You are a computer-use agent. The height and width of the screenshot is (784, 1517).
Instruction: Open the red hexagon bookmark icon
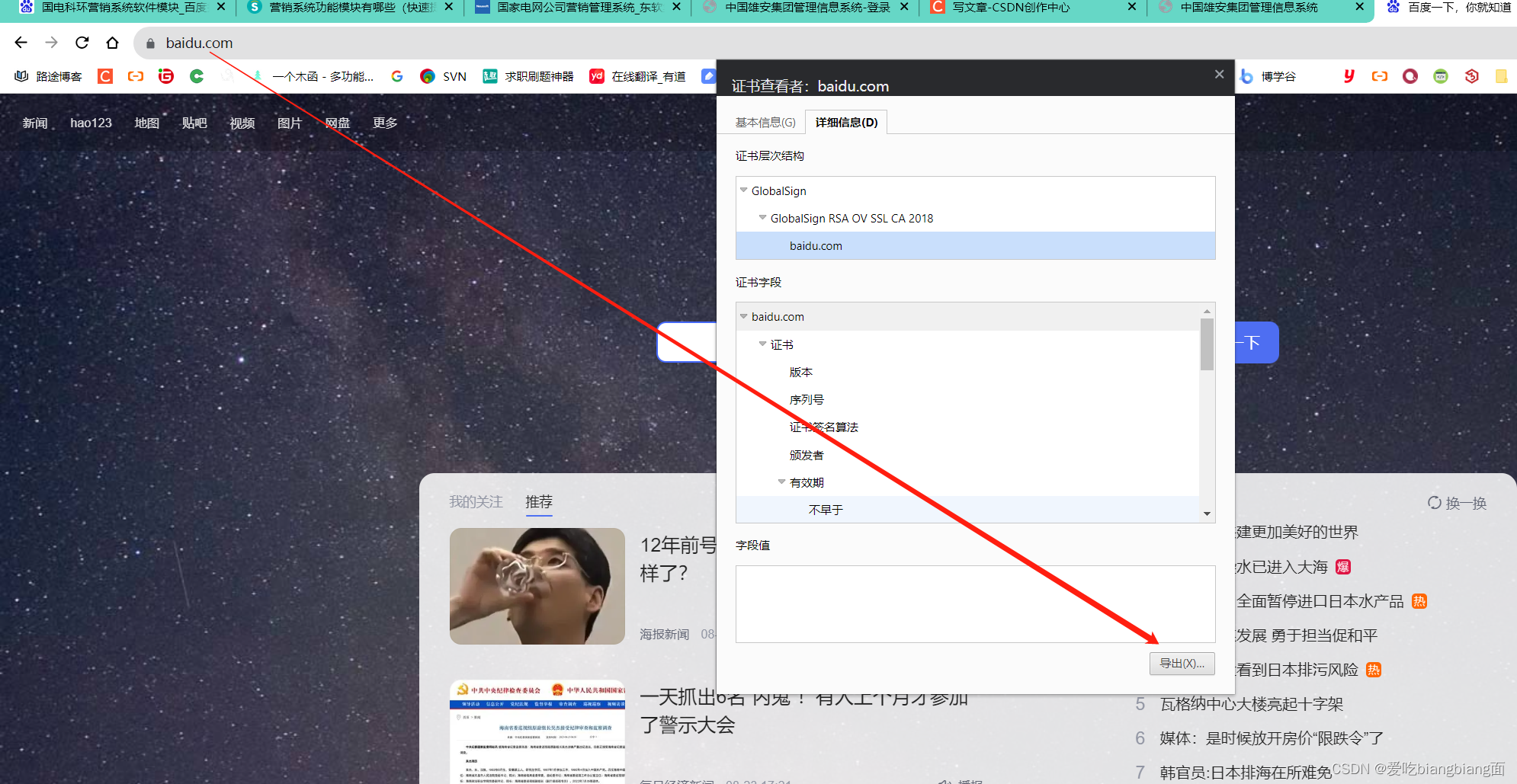coord(1471,76)
